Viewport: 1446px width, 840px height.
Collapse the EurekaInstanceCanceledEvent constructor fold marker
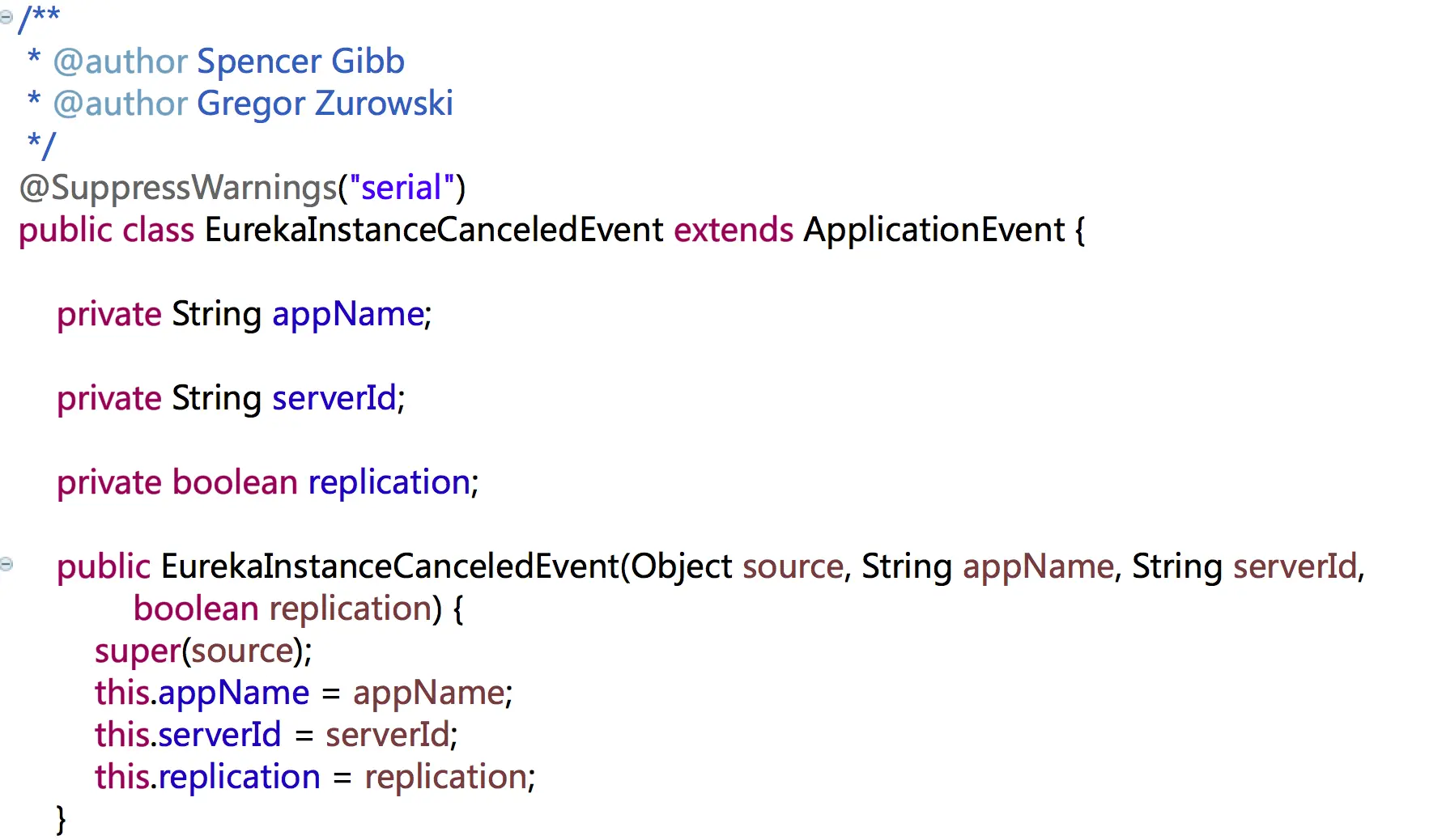(6, 564)
